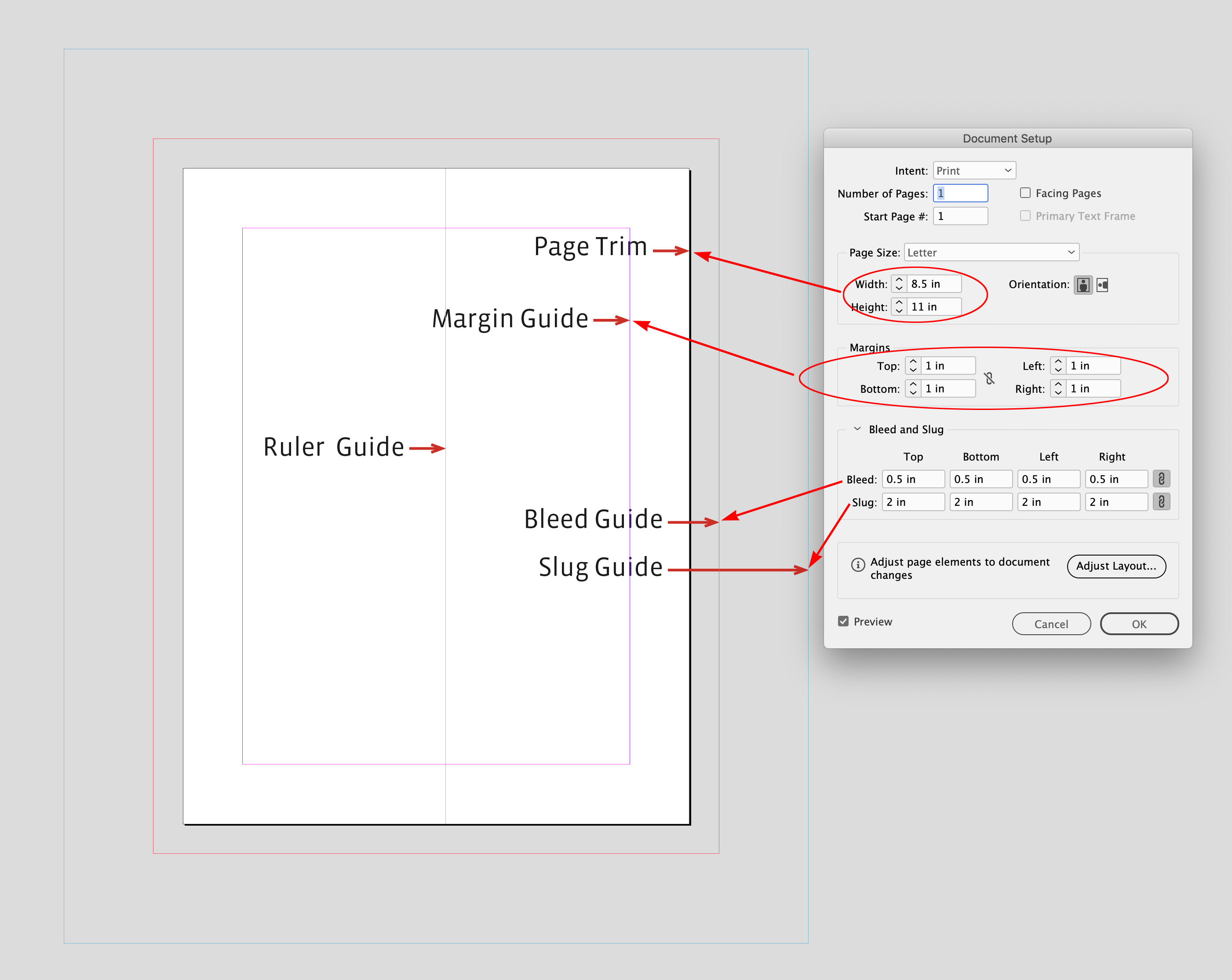The width and height of the screenshot is (1232, 980).
Task: Select the Bleed Top value field
Action: (913, 479)
